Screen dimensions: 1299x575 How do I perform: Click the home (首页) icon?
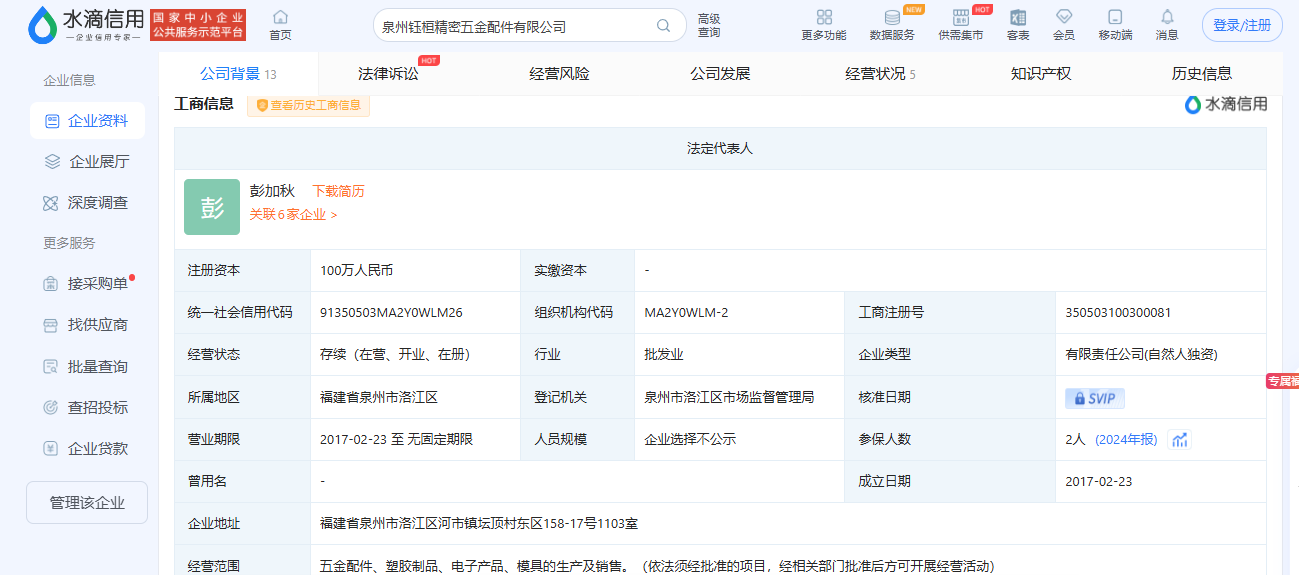coord(281,18)
